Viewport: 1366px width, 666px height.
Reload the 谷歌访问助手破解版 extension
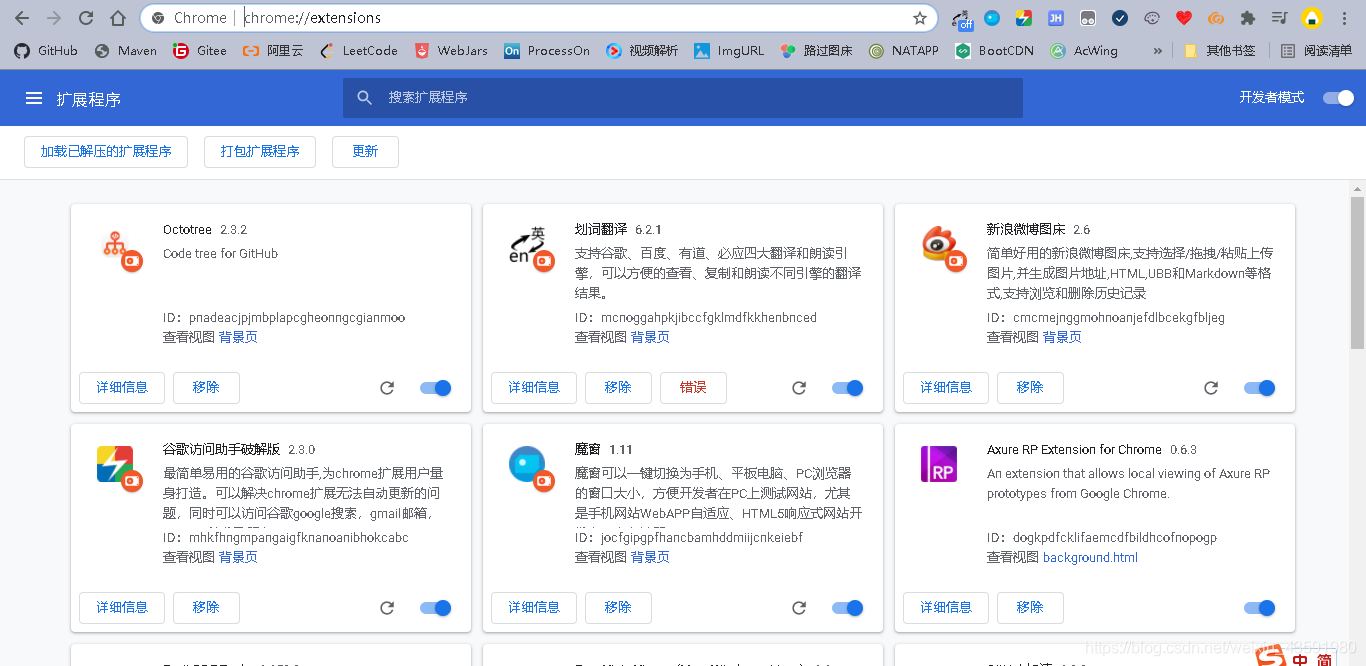pyautogui.click(x=387, y=608)
